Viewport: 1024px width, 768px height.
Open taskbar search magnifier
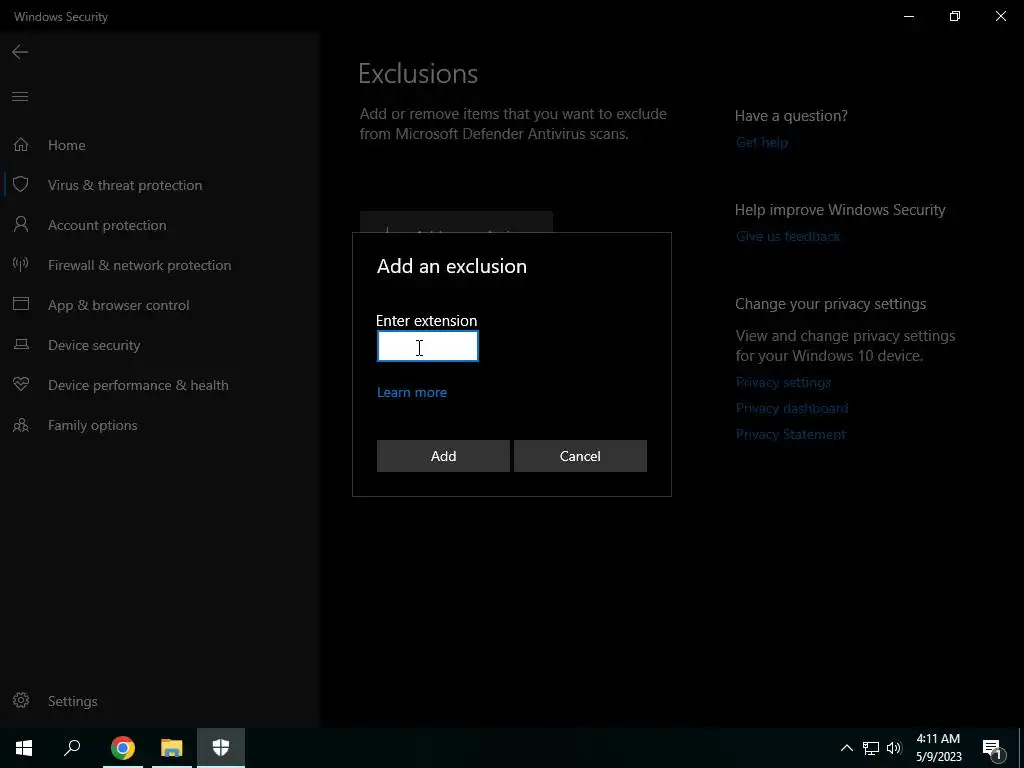point(72,748)
